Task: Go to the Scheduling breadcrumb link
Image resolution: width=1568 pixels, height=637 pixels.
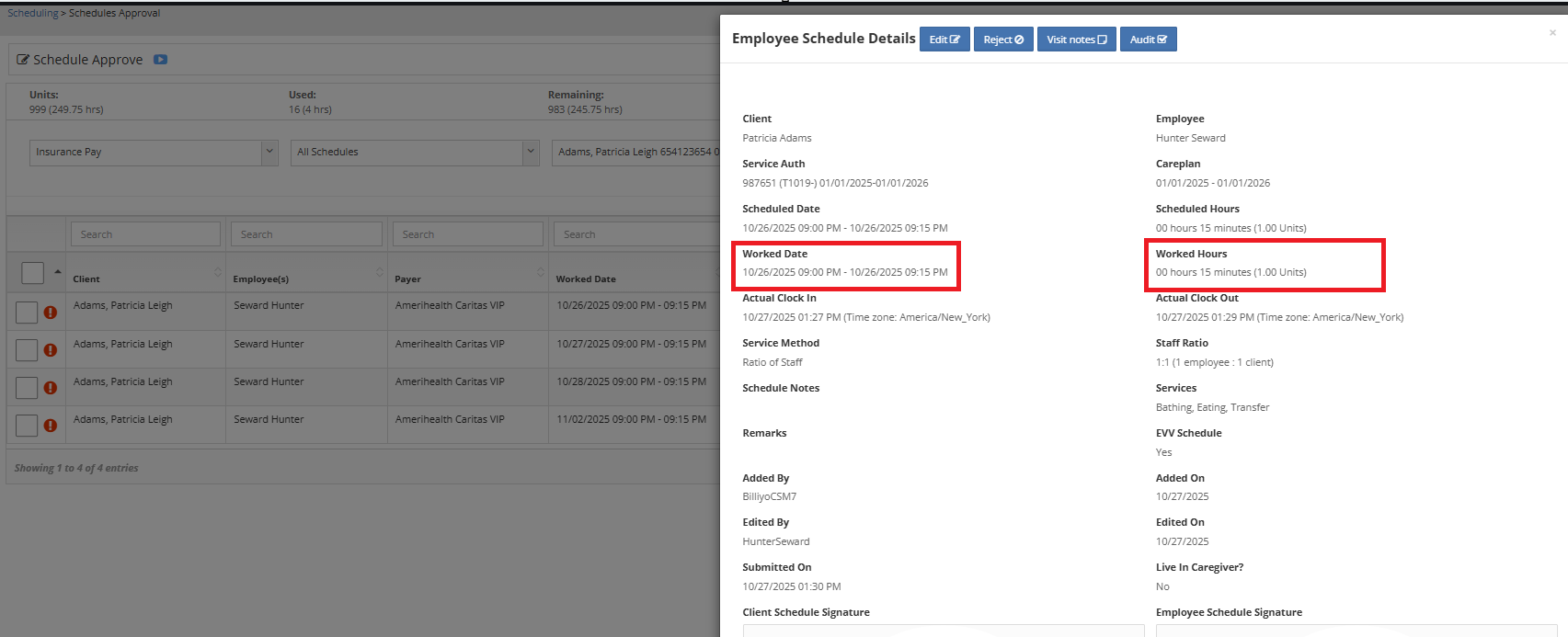Action: pos(32,13)
